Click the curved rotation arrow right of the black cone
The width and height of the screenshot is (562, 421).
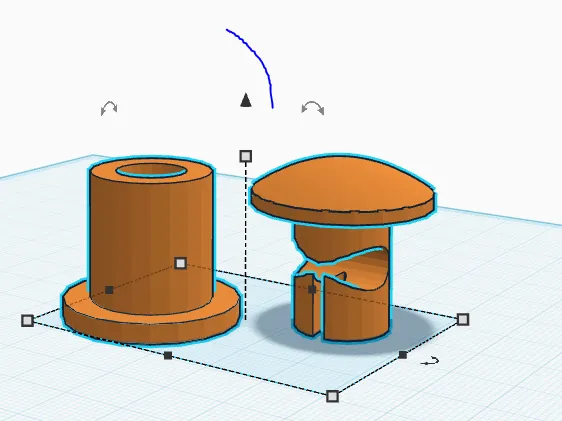click(313, 108)
